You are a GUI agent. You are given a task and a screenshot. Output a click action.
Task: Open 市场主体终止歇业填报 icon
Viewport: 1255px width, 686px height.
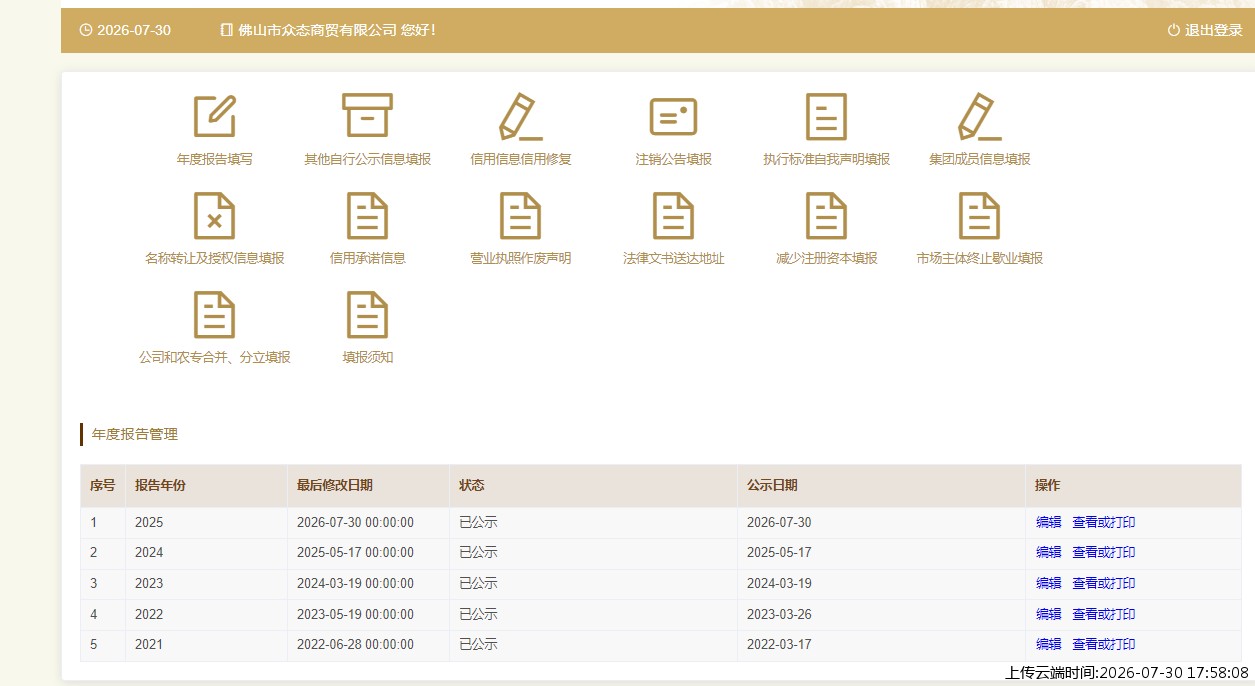coord(979,215)
